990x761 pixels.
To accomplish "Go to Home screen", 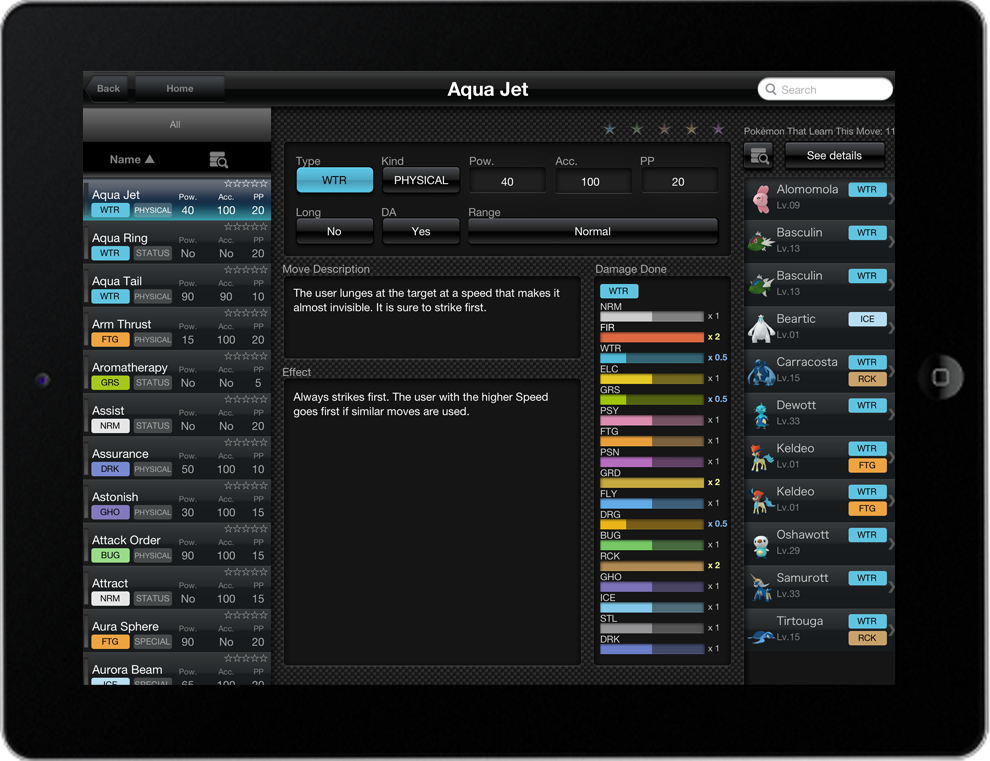I will pos(180,88).
